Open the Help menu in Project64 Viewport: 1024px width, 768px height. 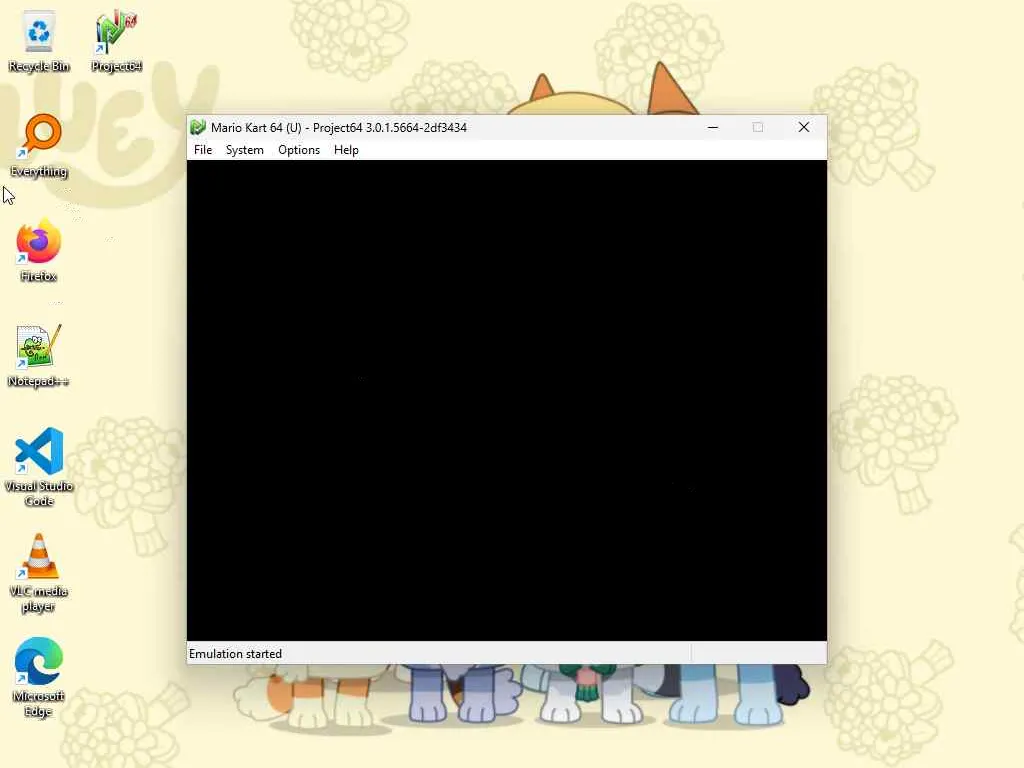346,150
